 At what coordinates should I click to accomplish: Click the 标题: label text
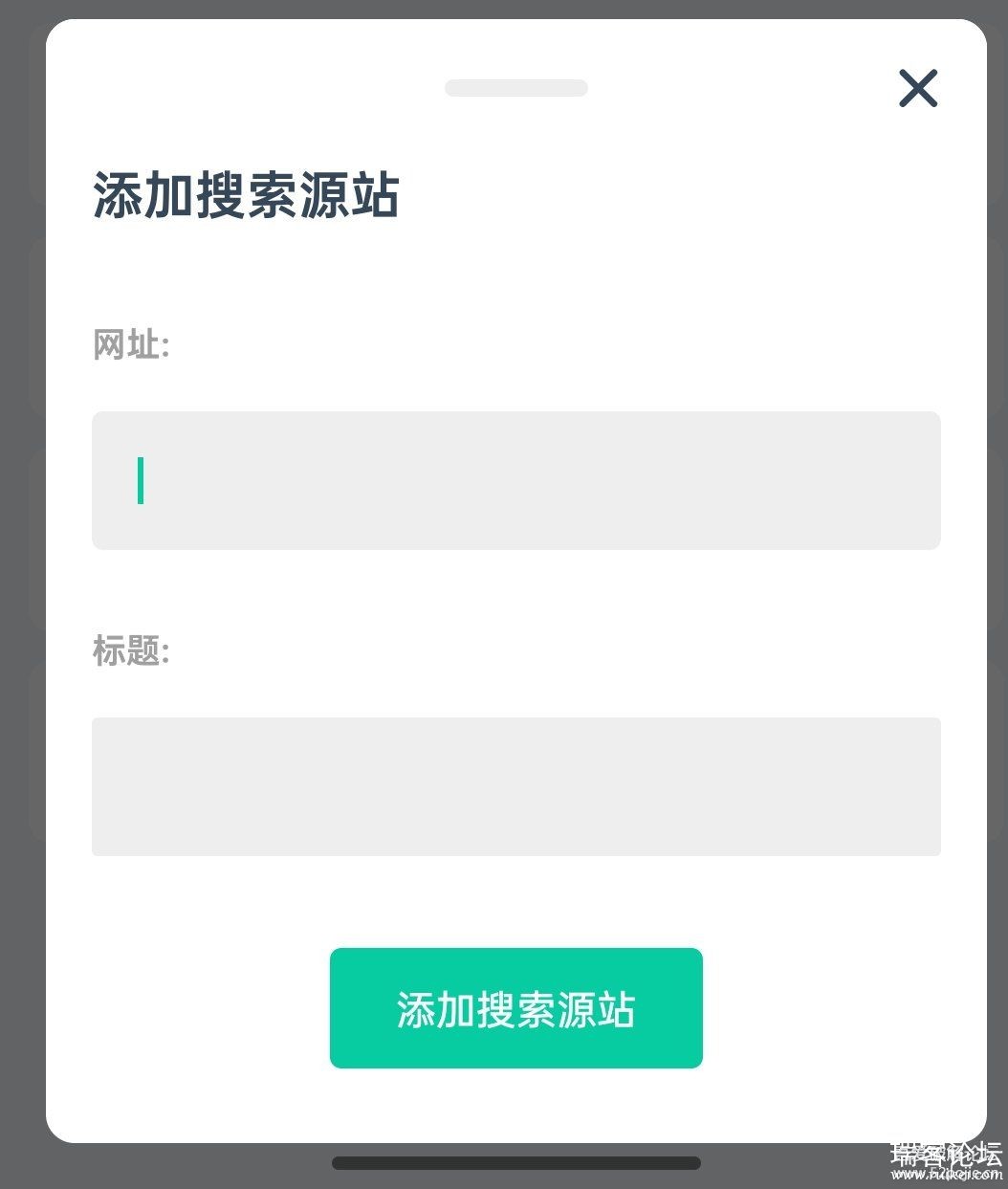(x=131, y=650)
